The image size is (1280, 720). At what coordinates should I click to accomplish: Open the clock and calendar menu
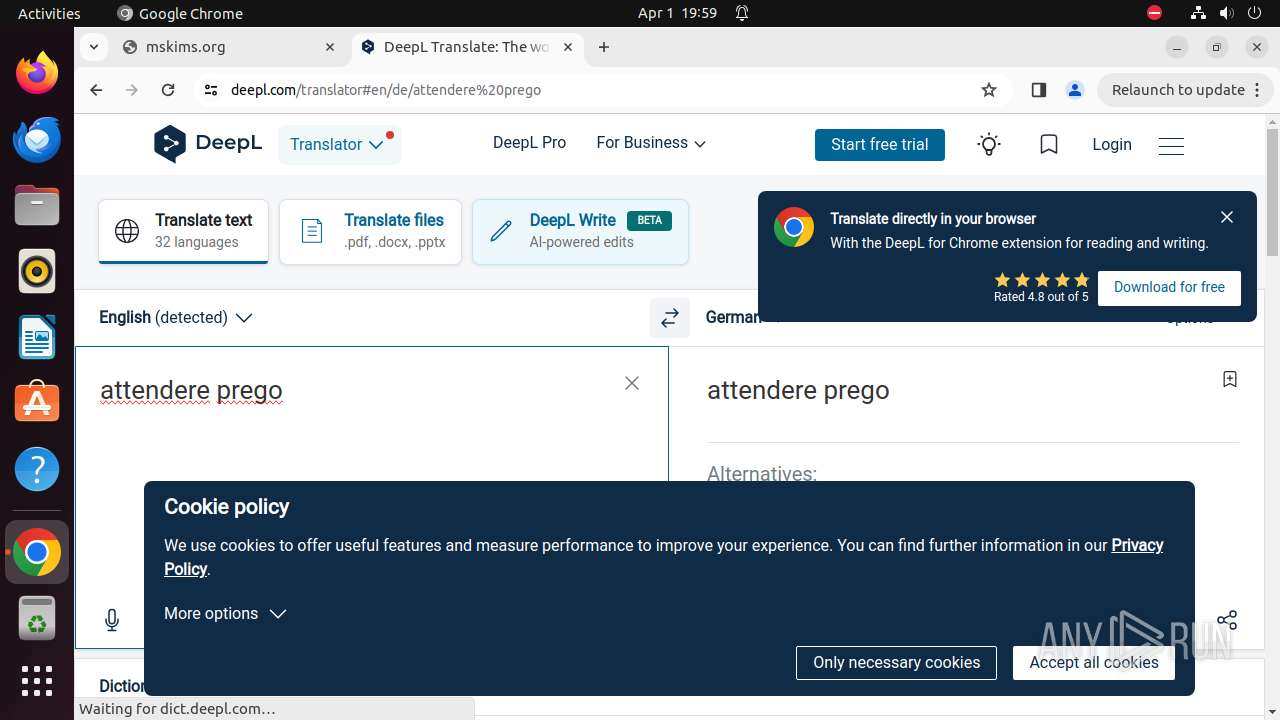[677, 13]
